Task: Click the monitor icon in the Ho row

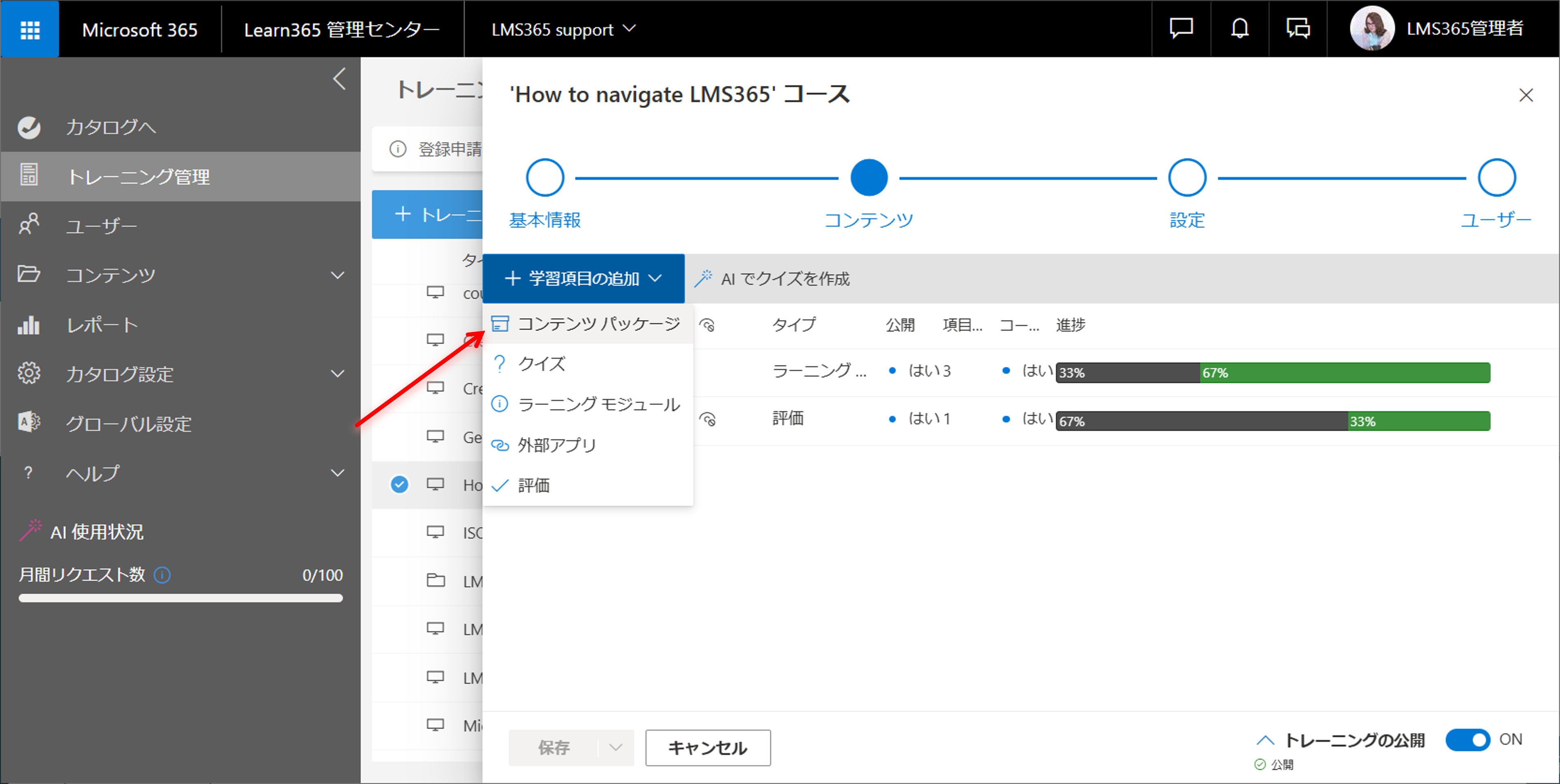Action: click(x=435, y=484)
